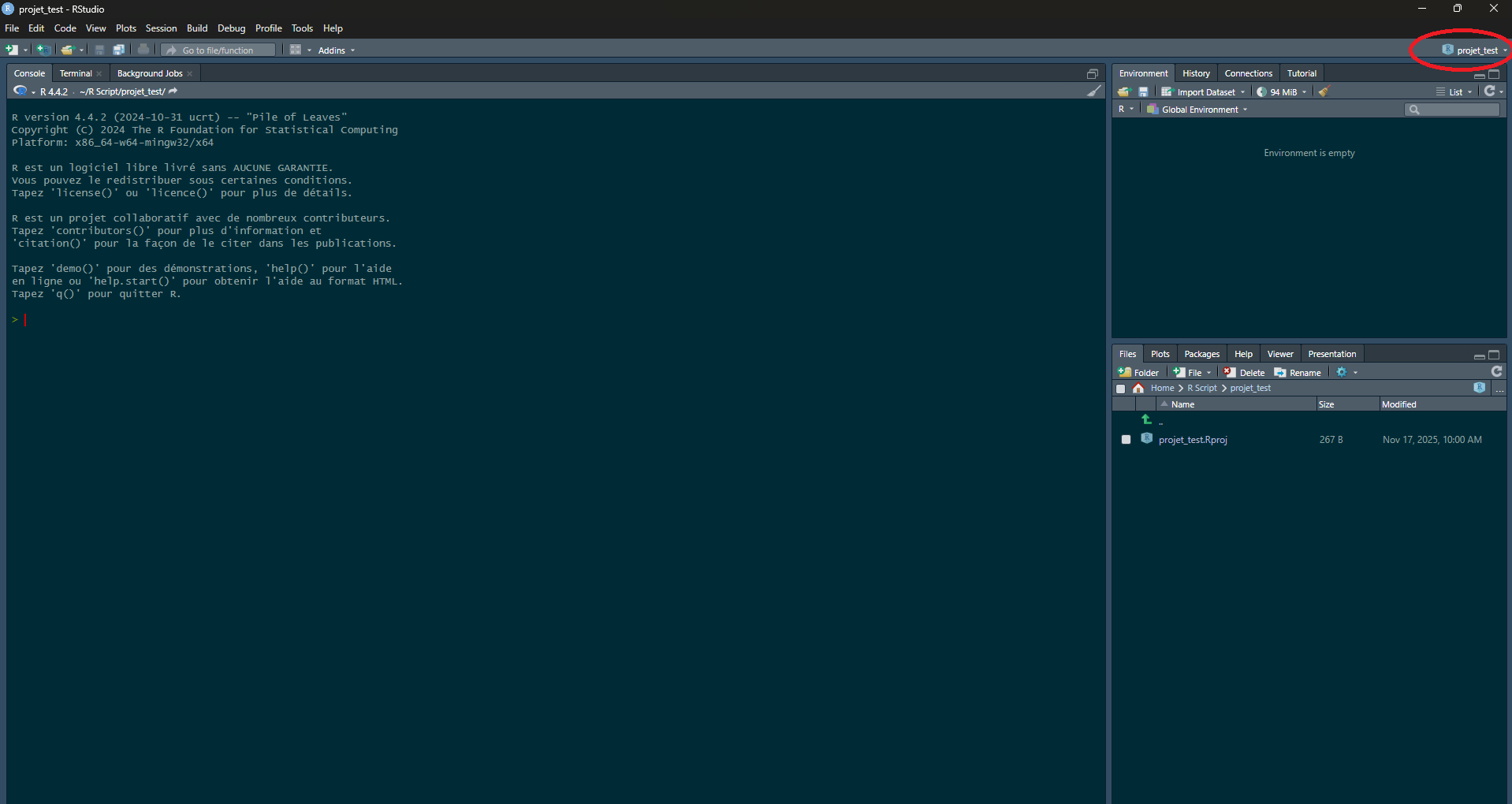Click the Home icon in Files breadcrumb
This screenshot has height=804, width=1512.
(x=1138, y=389)
